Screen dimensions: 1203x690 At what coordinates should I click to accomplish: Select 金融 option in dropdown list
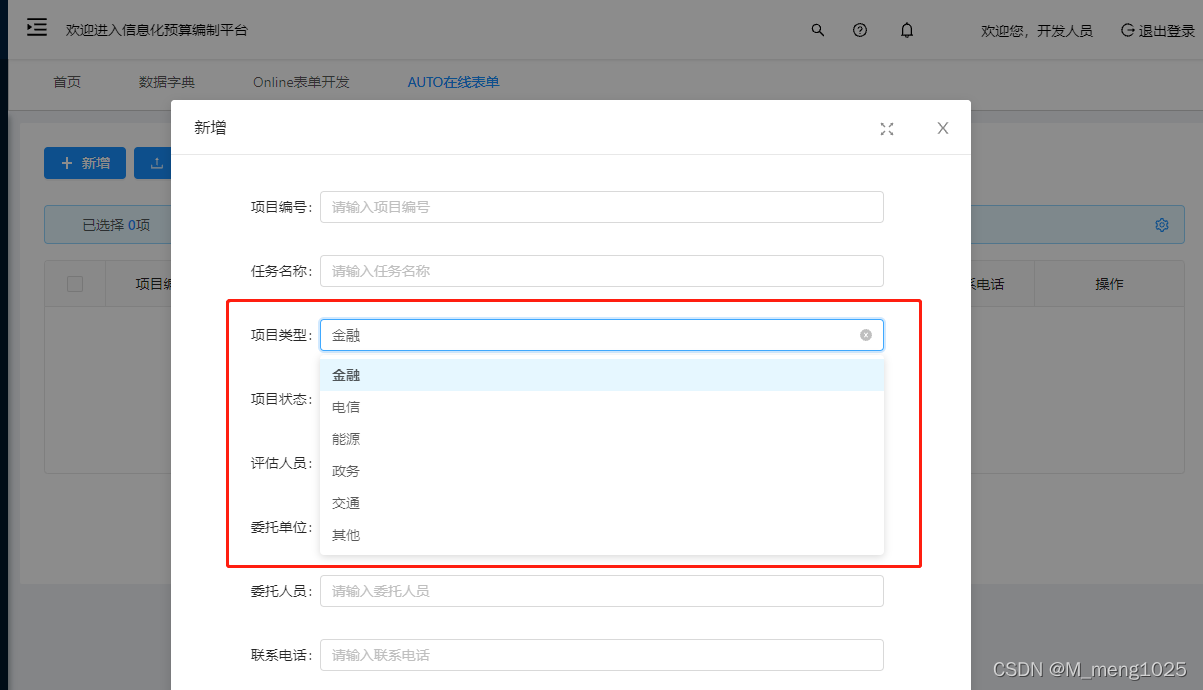coord(602,375)
